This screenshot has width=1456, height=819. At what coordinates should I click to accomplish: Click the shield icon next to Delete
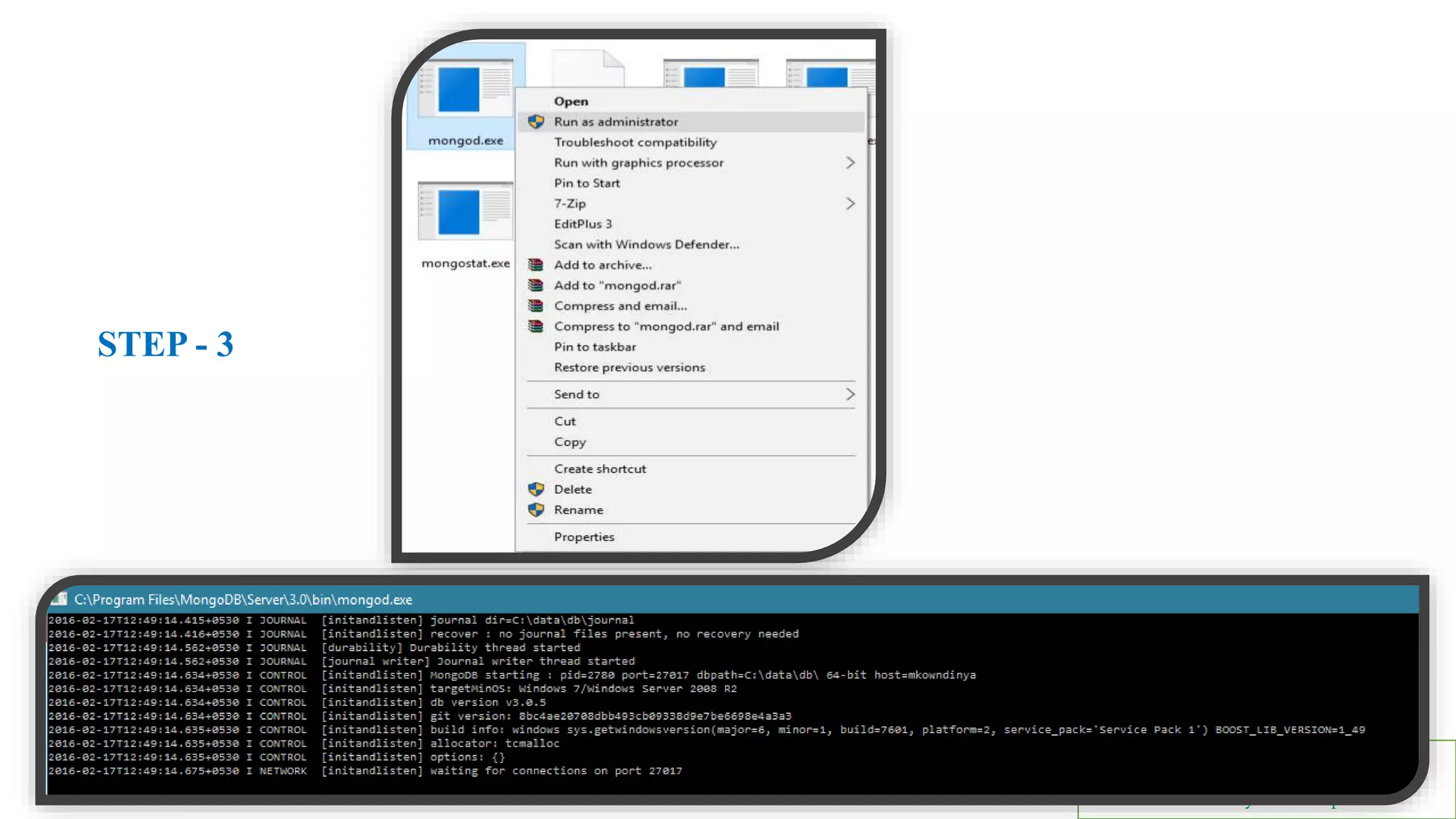click(536, 489)
